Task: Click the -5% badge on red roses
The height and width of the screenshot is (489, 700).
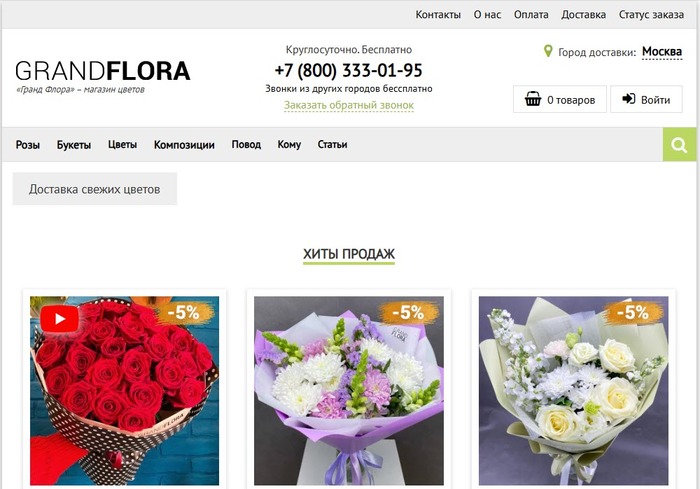Action: pyautogui.click(x=184, y=313)
